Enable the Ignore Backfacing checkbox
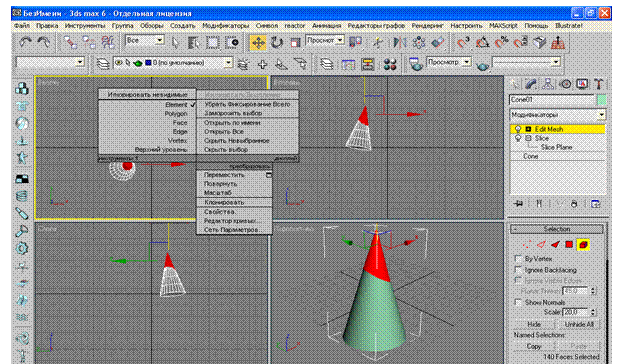 point(518,270)
